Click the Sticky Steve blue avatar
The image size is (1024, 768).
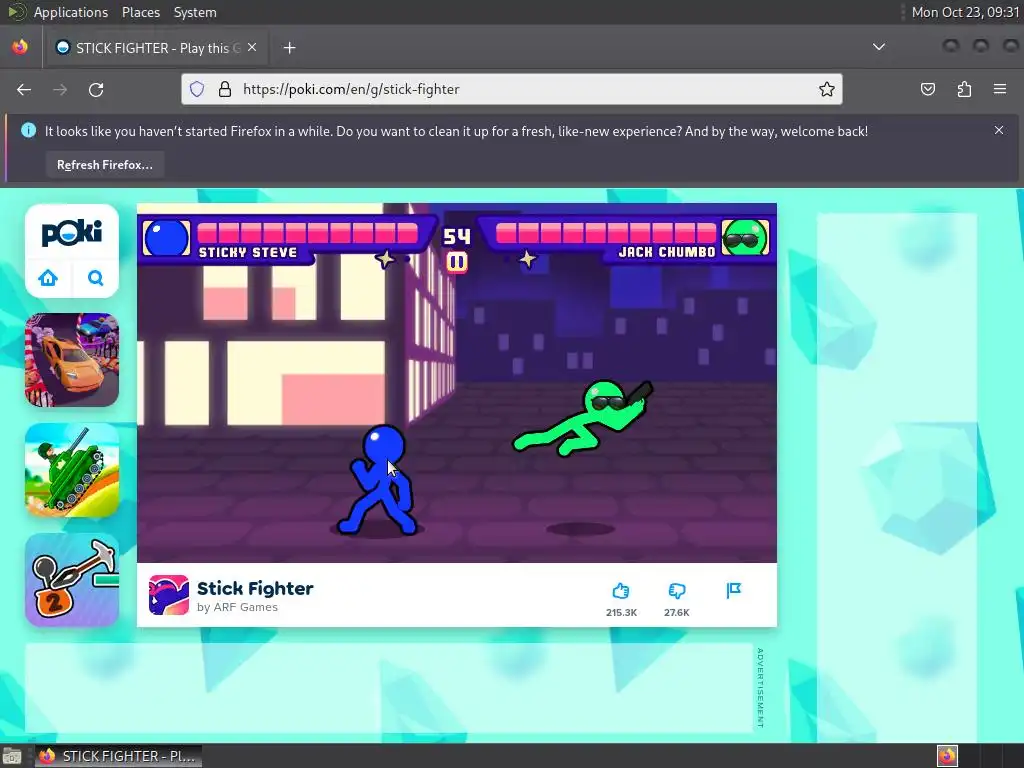[x=166, y=238]
